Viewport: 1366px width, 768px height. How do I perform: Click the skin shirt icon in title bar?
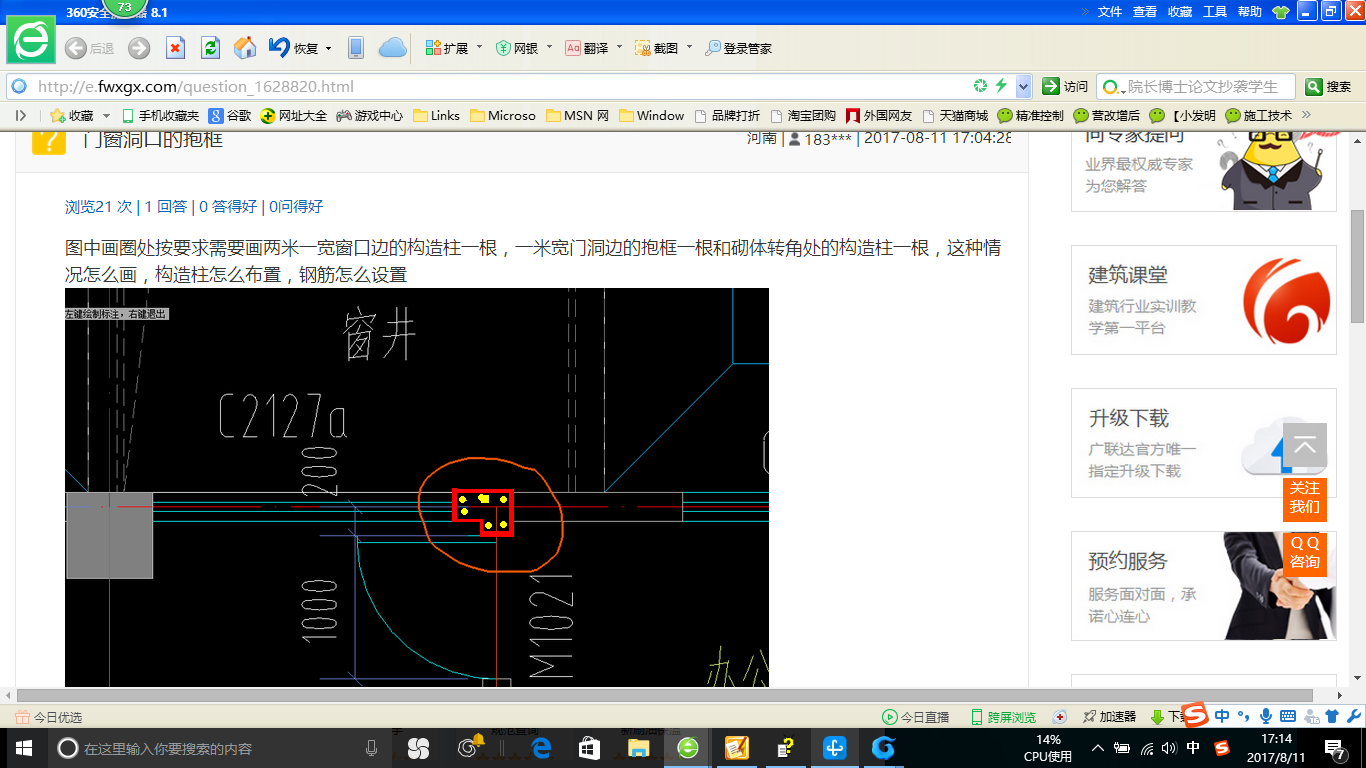coord(1281,12)
